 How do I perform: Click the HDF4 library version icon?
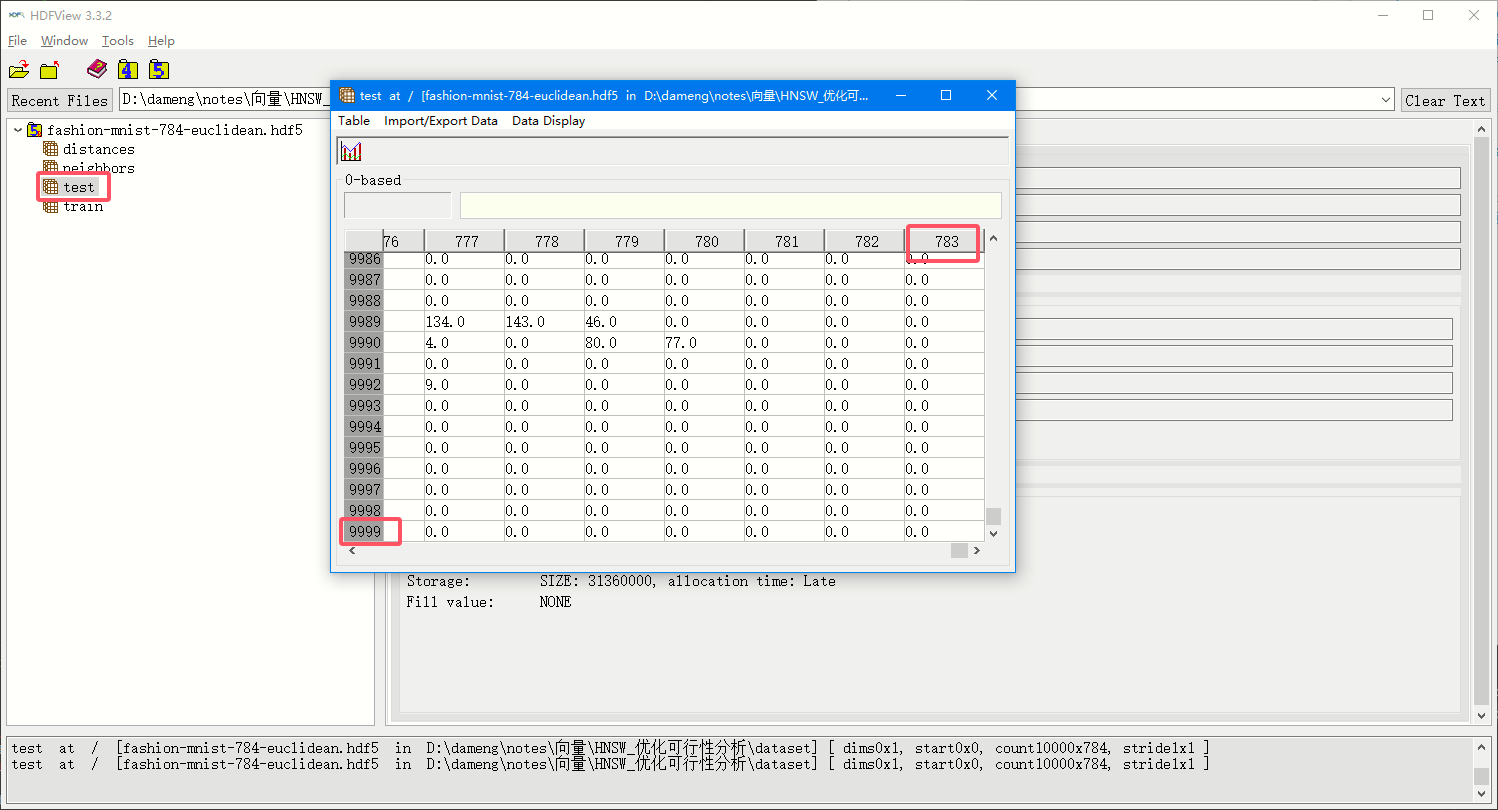(127, 69)
